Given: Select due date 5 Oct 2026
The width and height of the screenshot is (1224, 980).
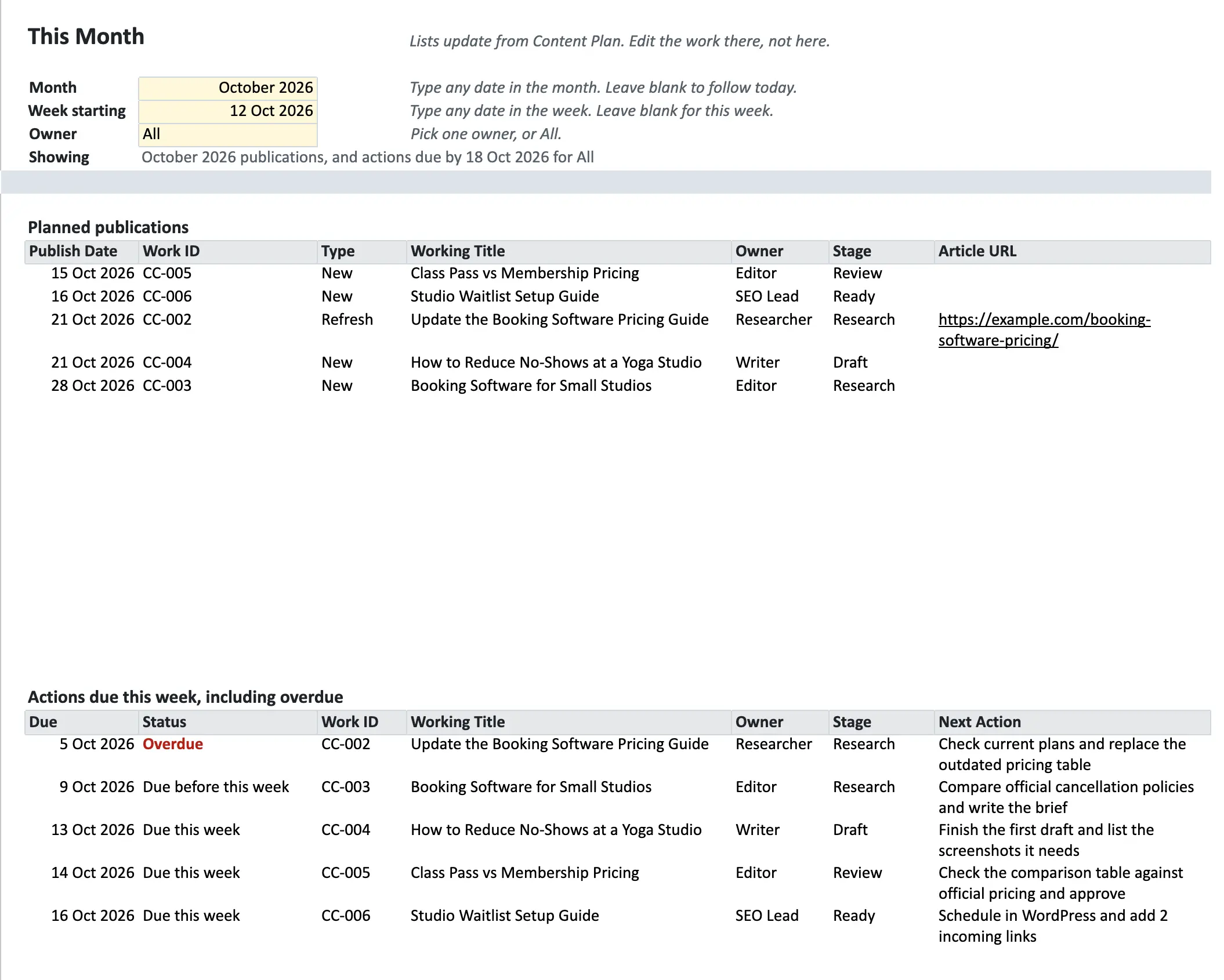Looking at the screenshot, I should (x=96, y=744).
